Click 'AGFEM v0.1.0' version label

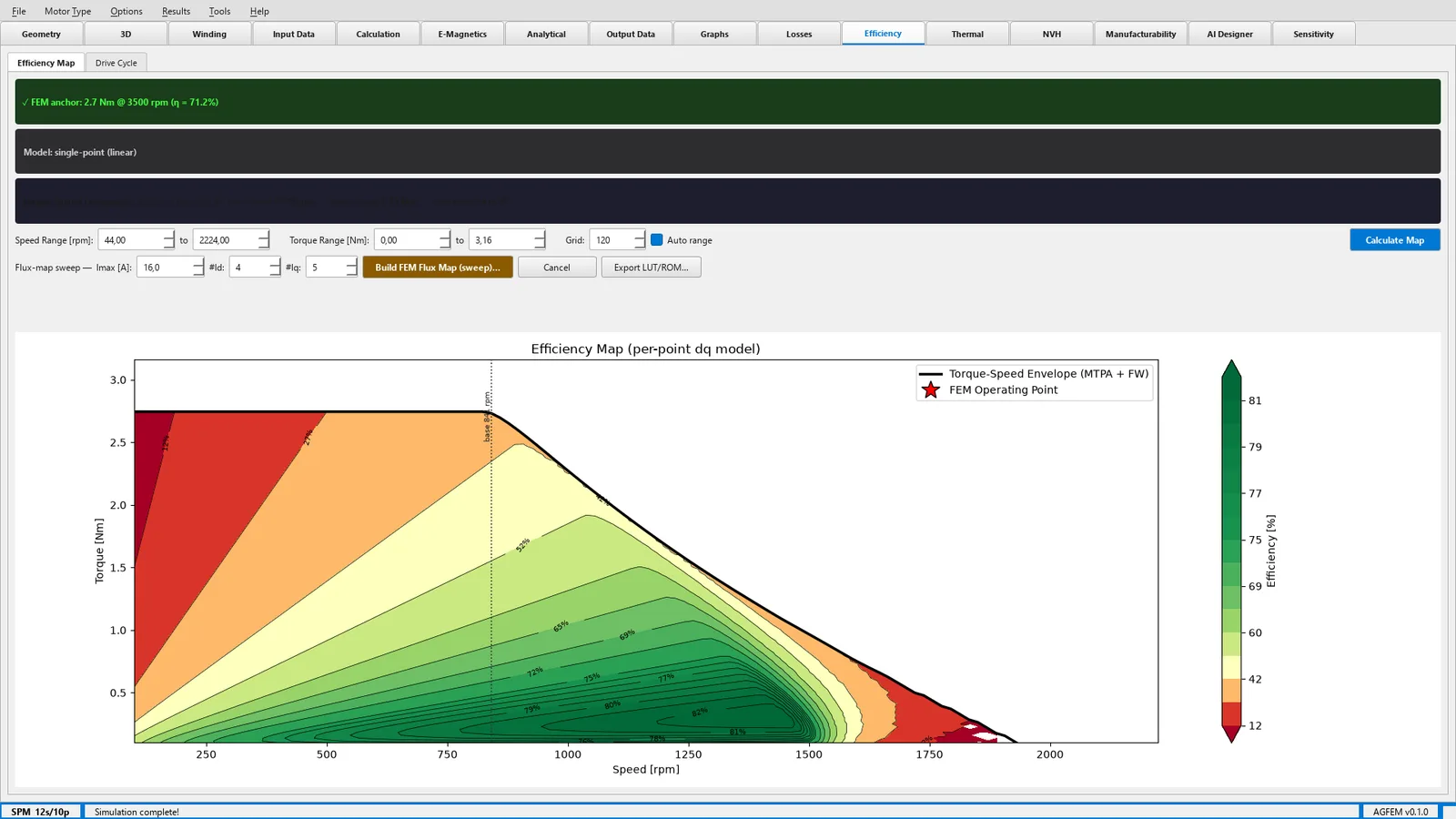pos(1400,812)
